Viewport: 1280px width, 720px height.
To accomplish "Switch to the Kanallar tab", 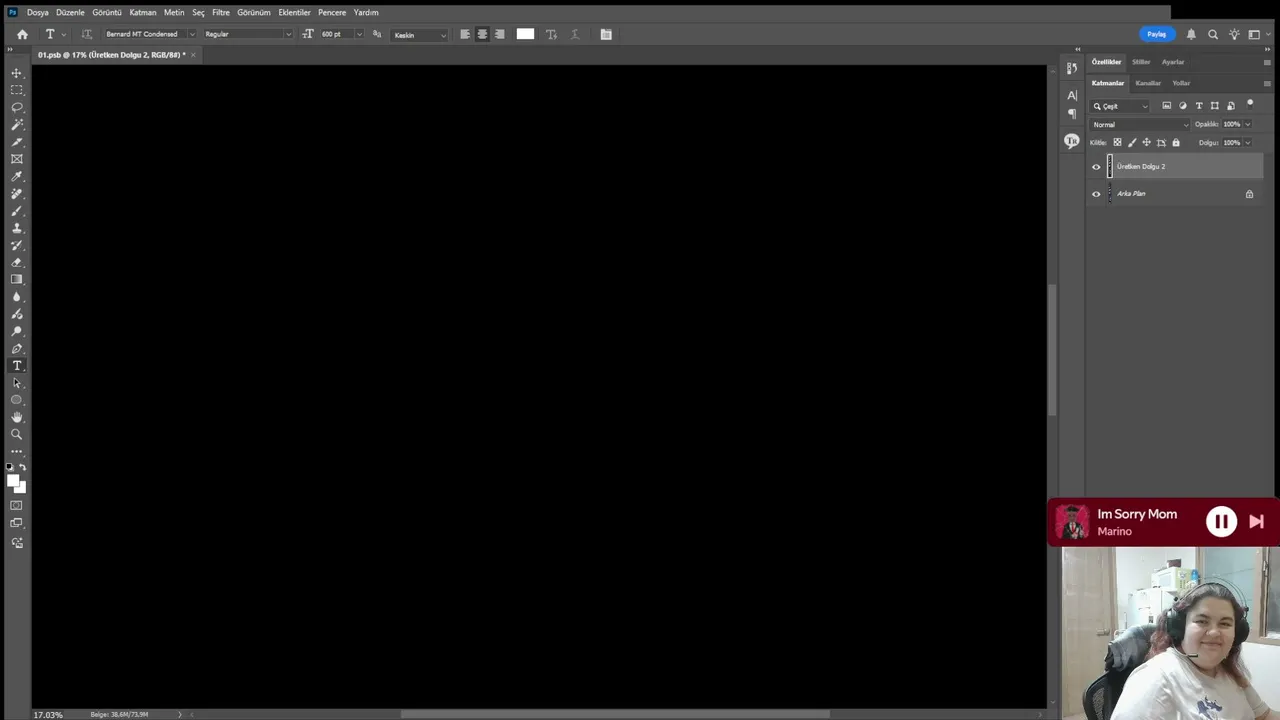I will [x=1148, y=83].
